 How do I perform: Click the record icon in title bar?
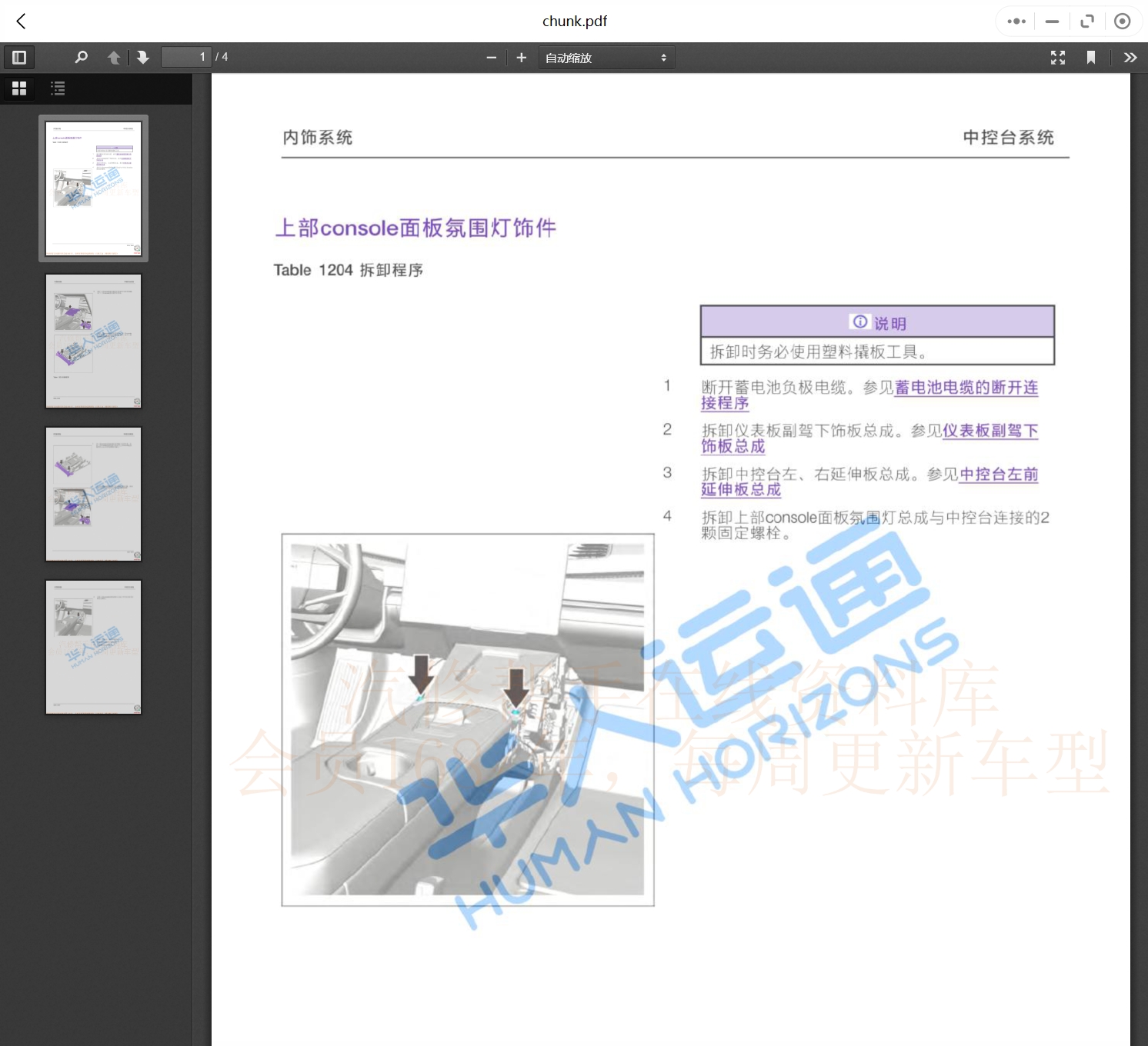click(x=1123, y=21)
